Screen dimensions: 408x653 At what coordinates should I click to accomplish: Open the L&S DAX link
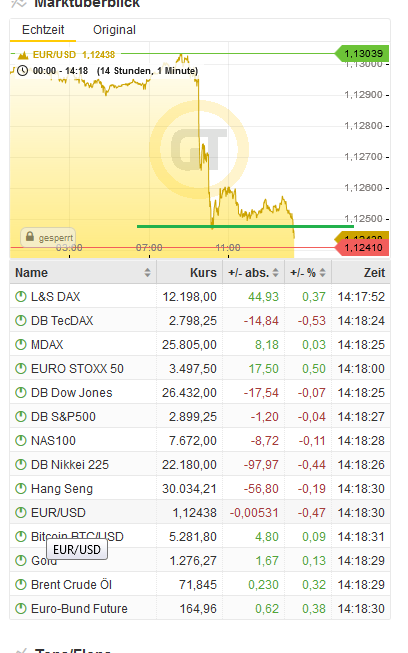click(x=55, y=297)
